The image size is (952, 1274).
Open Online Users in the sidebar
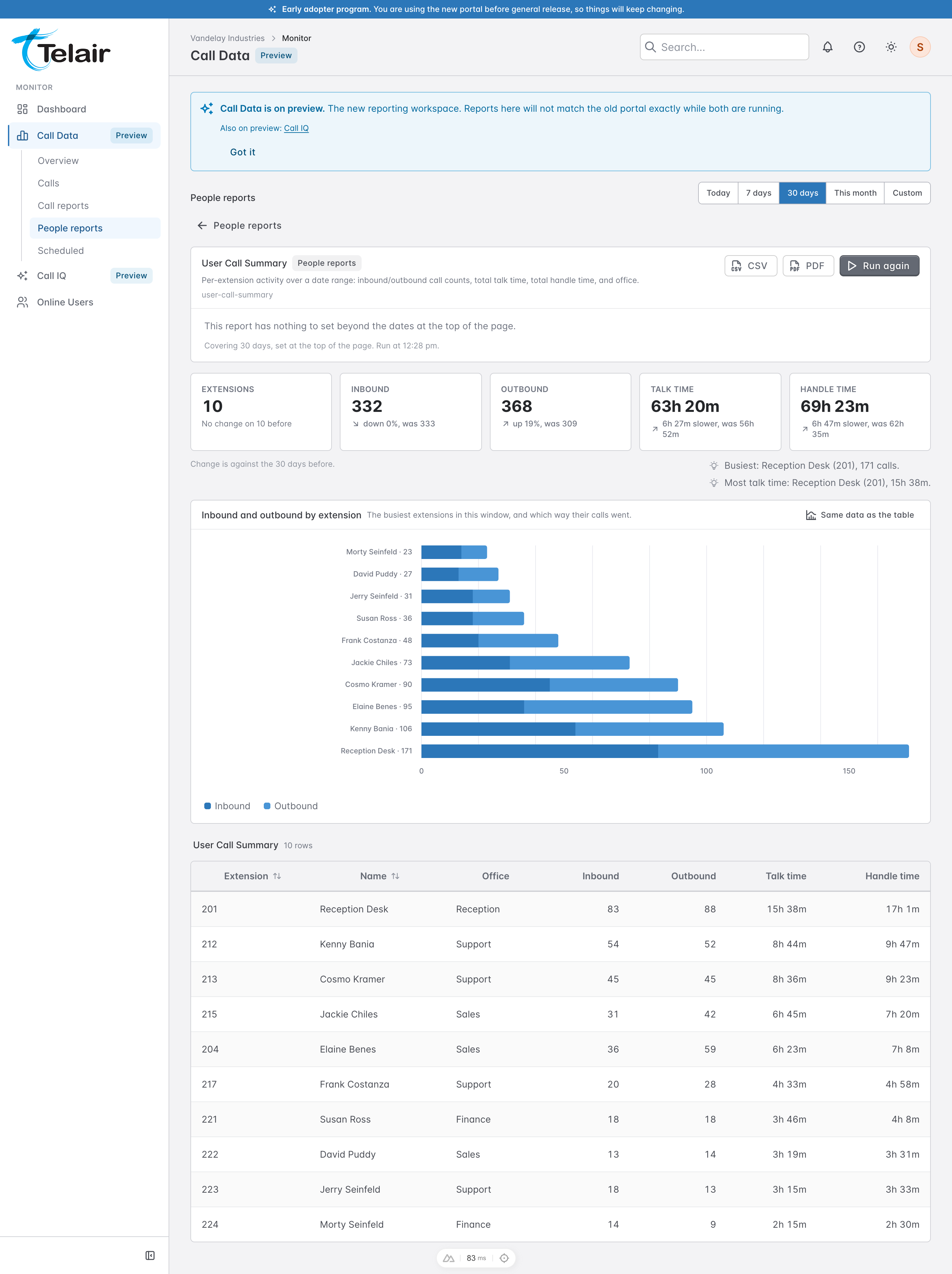click(84, 302)
